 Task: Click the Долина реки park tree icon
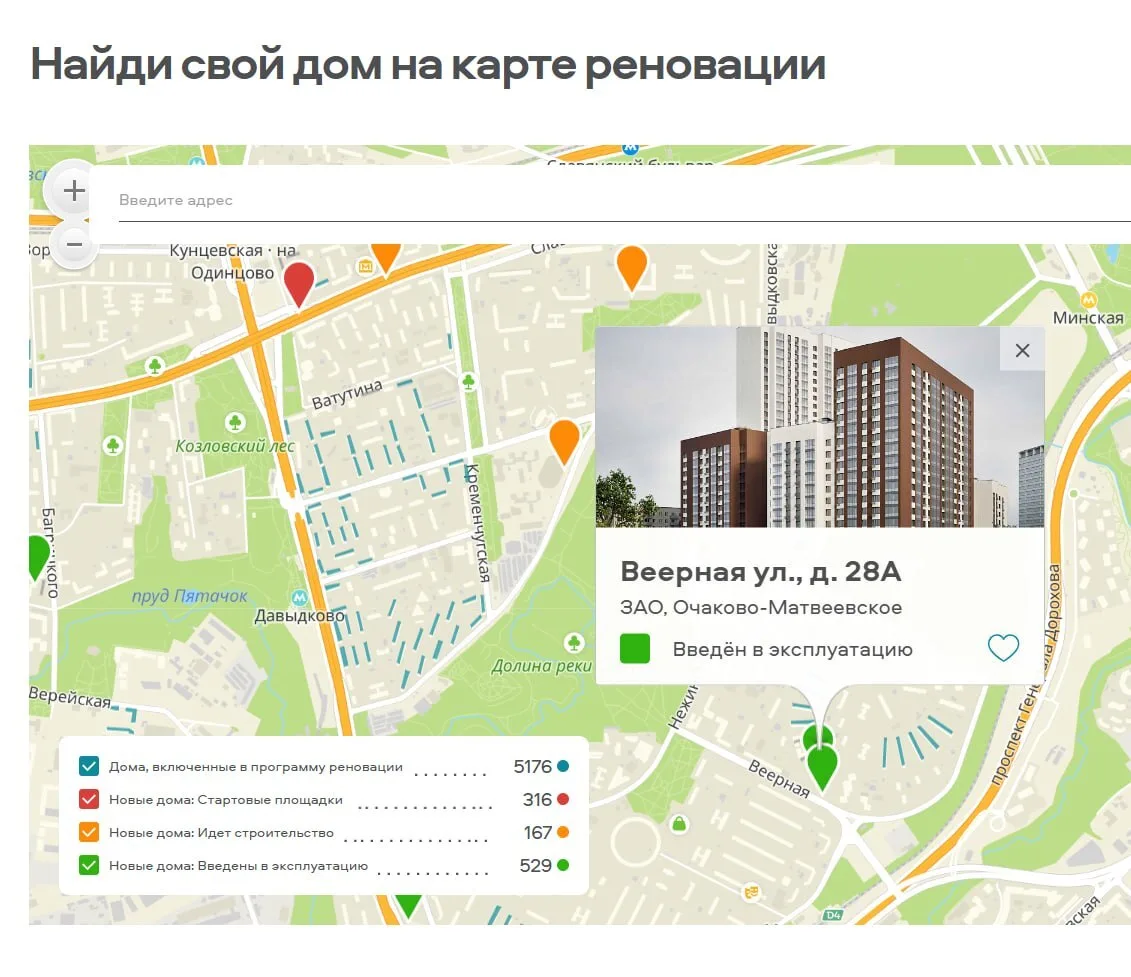tap(573, 642)
